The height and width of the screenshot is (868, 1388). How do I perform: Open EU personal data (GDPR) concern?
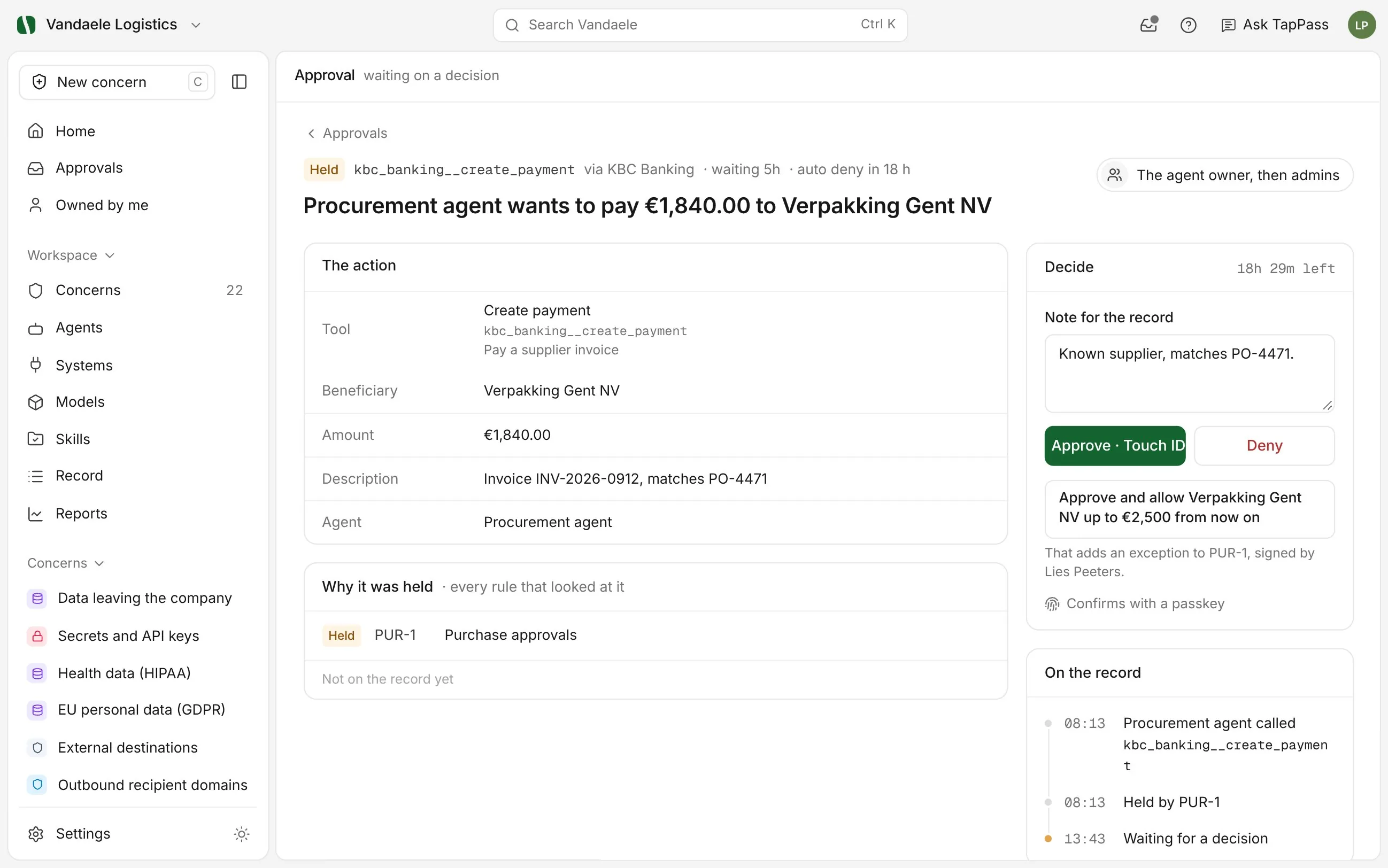[137, 710]
